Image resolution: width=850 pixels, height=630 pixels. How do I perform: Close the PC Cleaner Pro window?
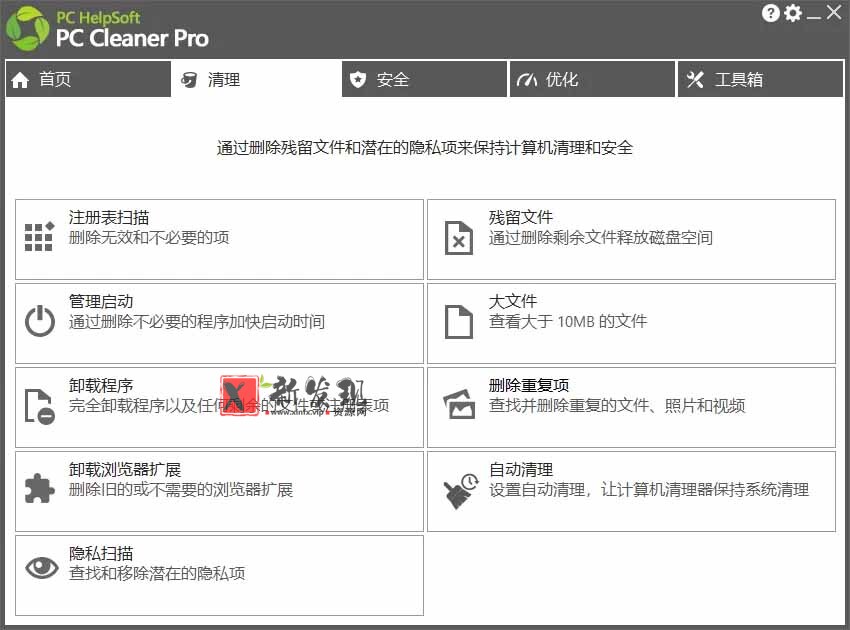pyautogui.click(x=834, y=12)
